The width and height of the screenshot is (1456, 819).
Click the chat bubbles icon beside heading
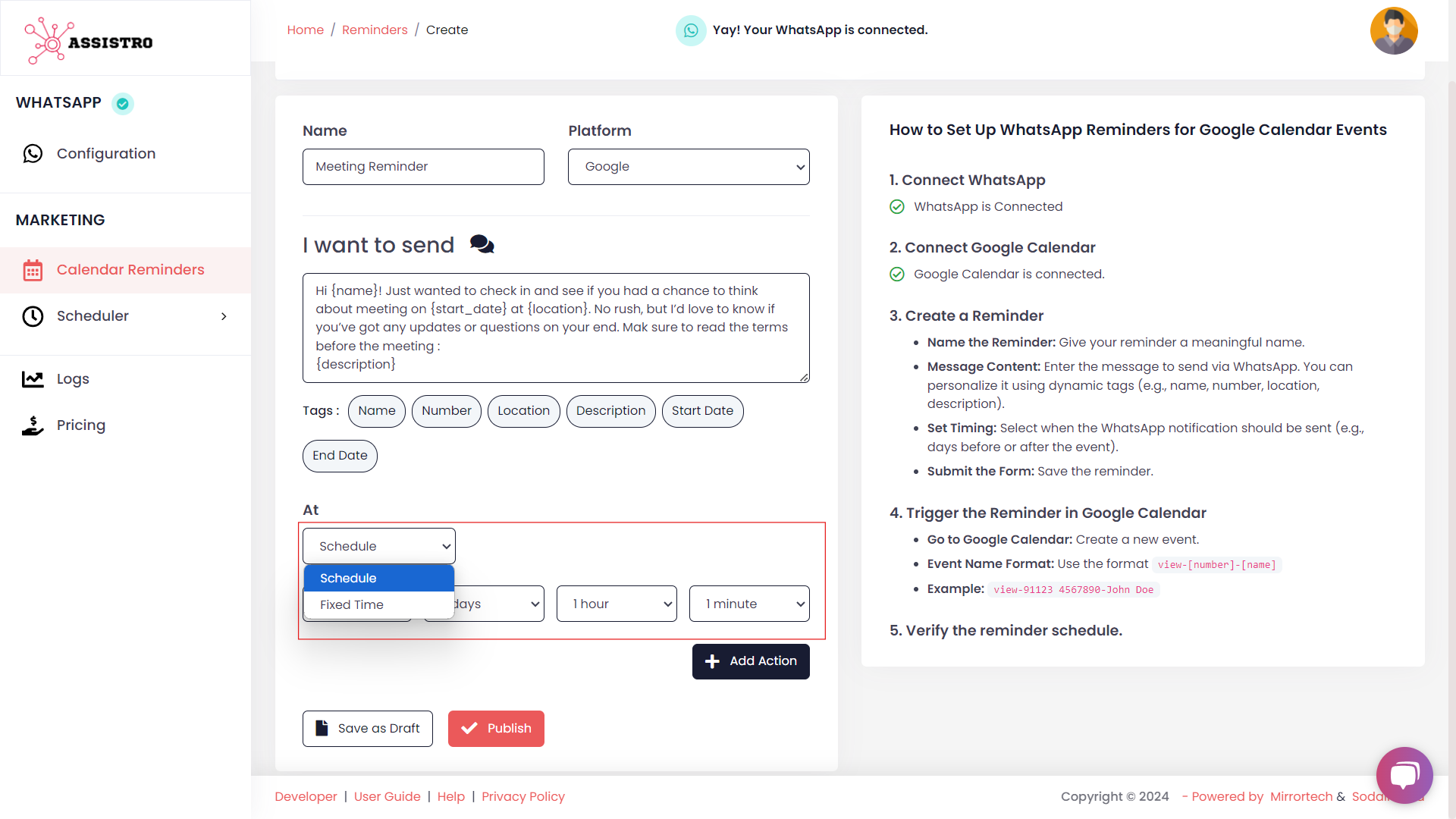482,244
